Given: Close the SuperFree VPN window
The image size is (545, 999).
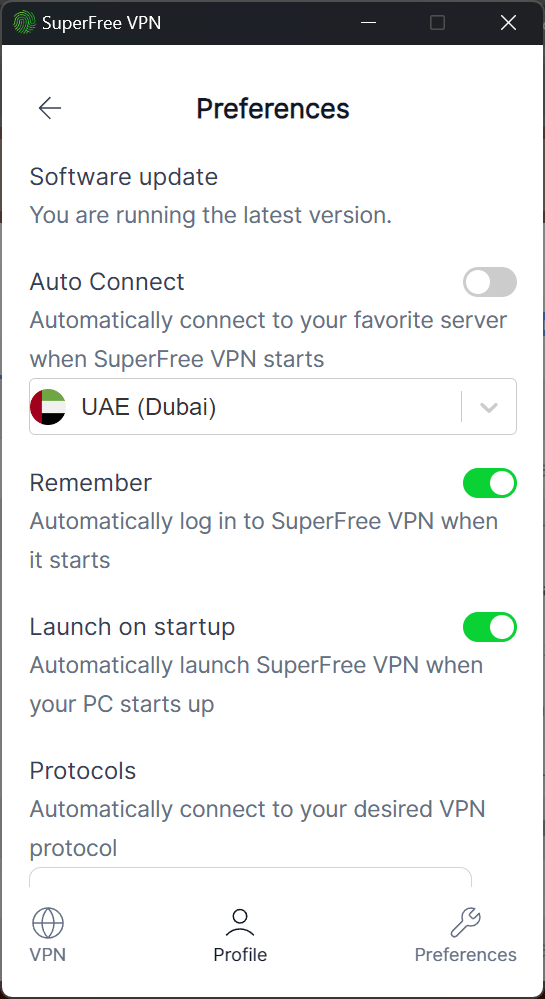Looking at the screenshot, I should (508, 23).
